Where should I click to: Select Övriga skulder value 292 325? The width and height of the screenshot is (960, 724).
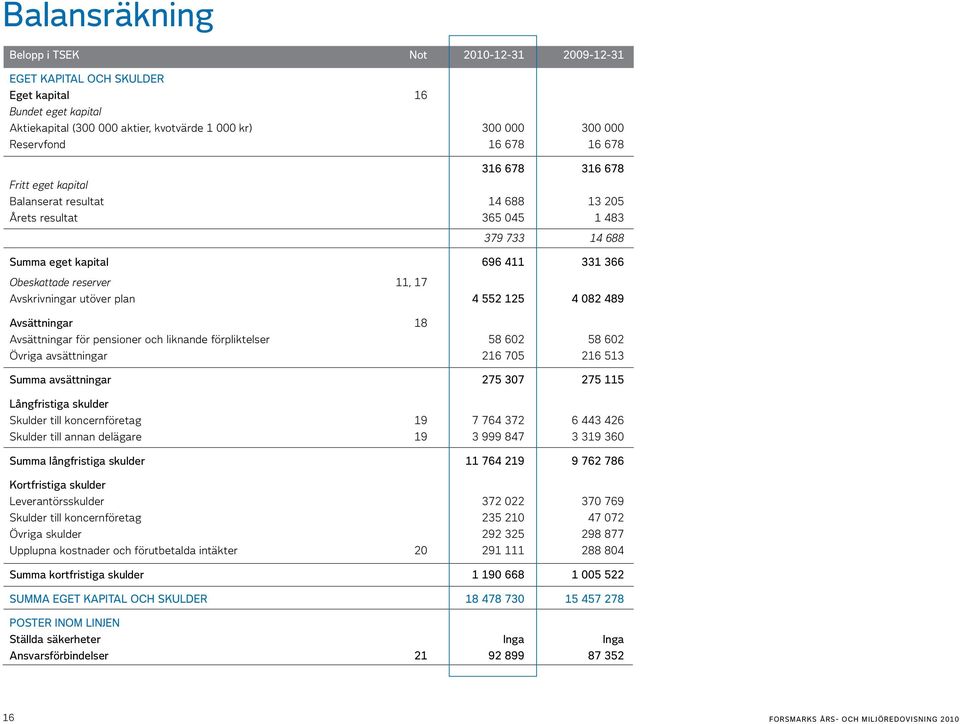(x=503, y=534)
